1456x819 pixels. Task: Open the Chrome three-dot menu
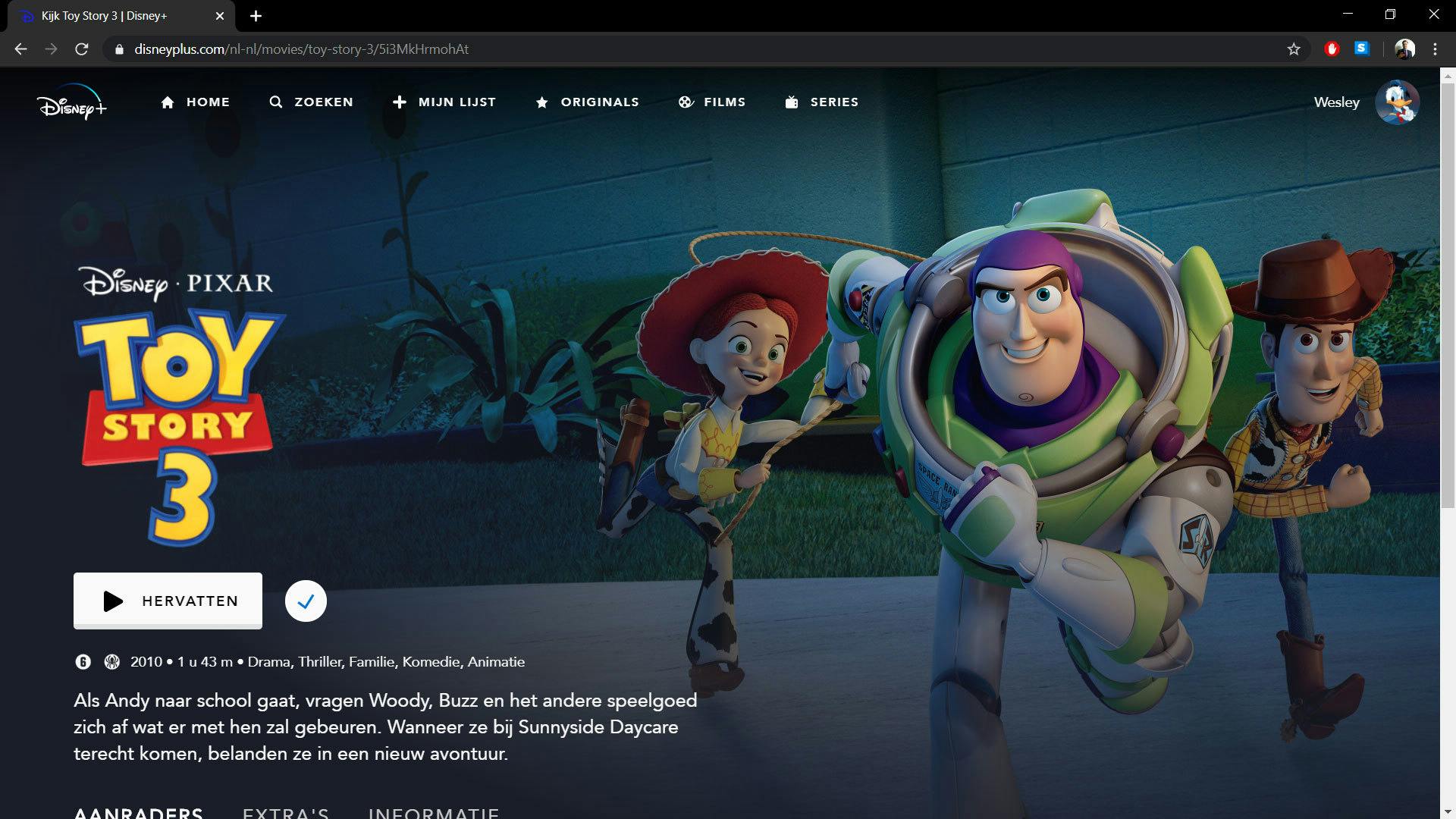(1434, 49)
